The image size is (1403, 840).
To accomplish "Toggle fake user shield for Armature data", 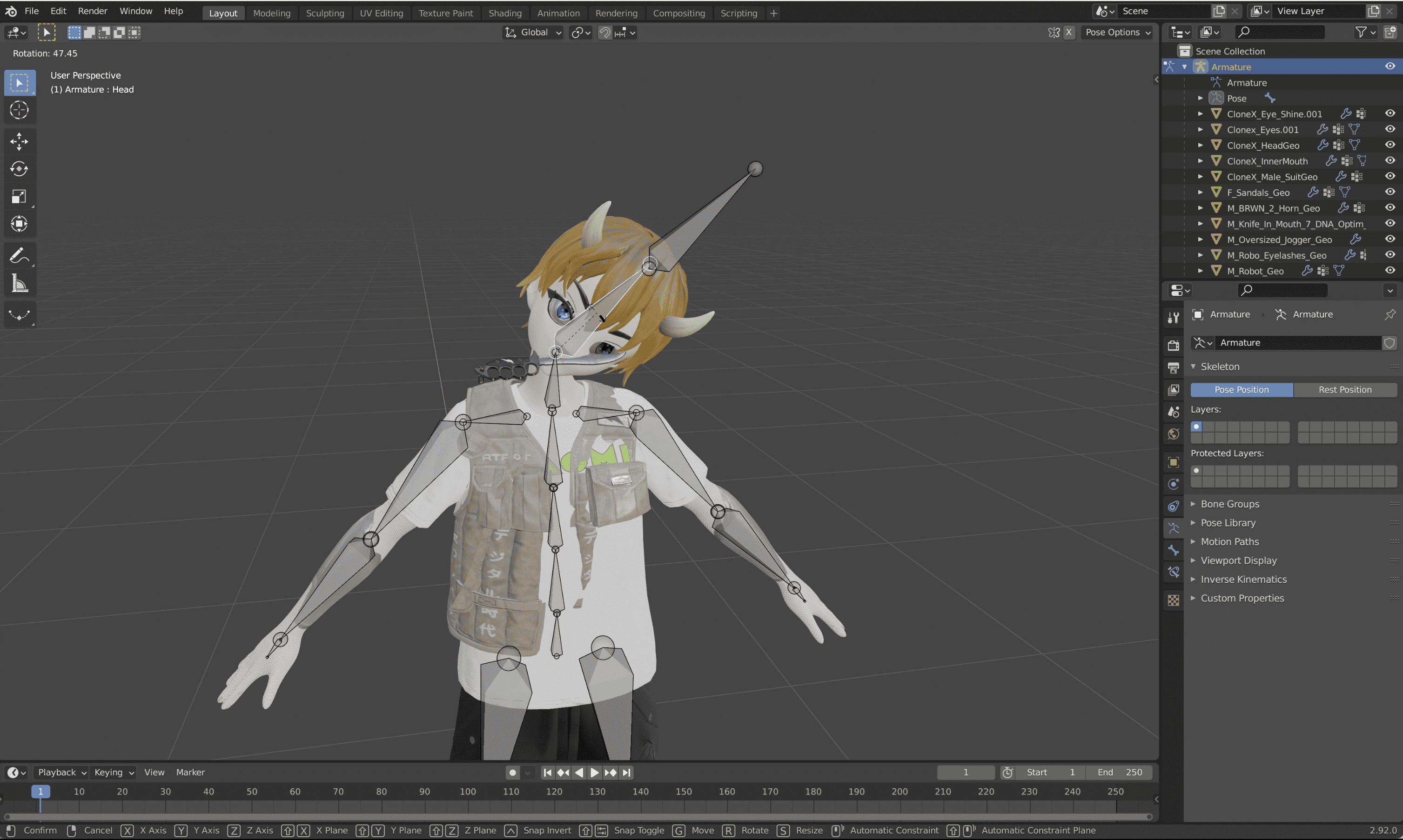I will 1389,342.
